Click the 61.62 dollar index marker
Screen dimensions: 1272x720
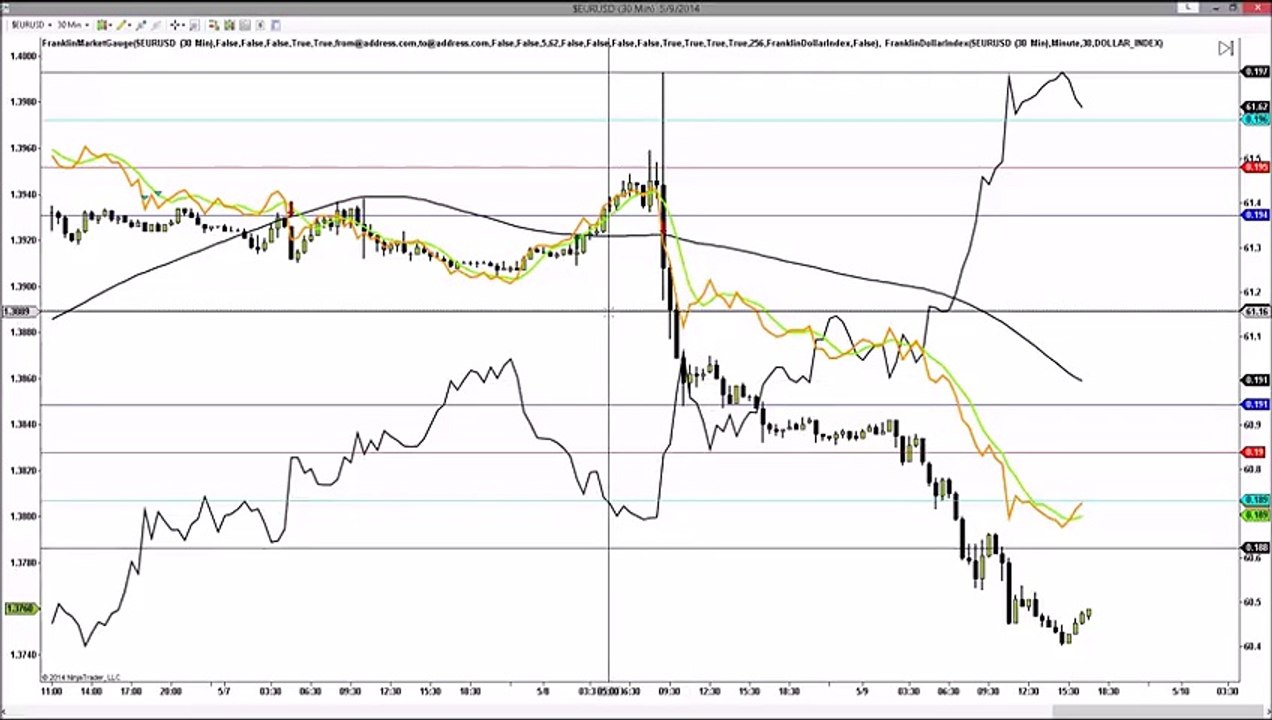(1255, 106)
